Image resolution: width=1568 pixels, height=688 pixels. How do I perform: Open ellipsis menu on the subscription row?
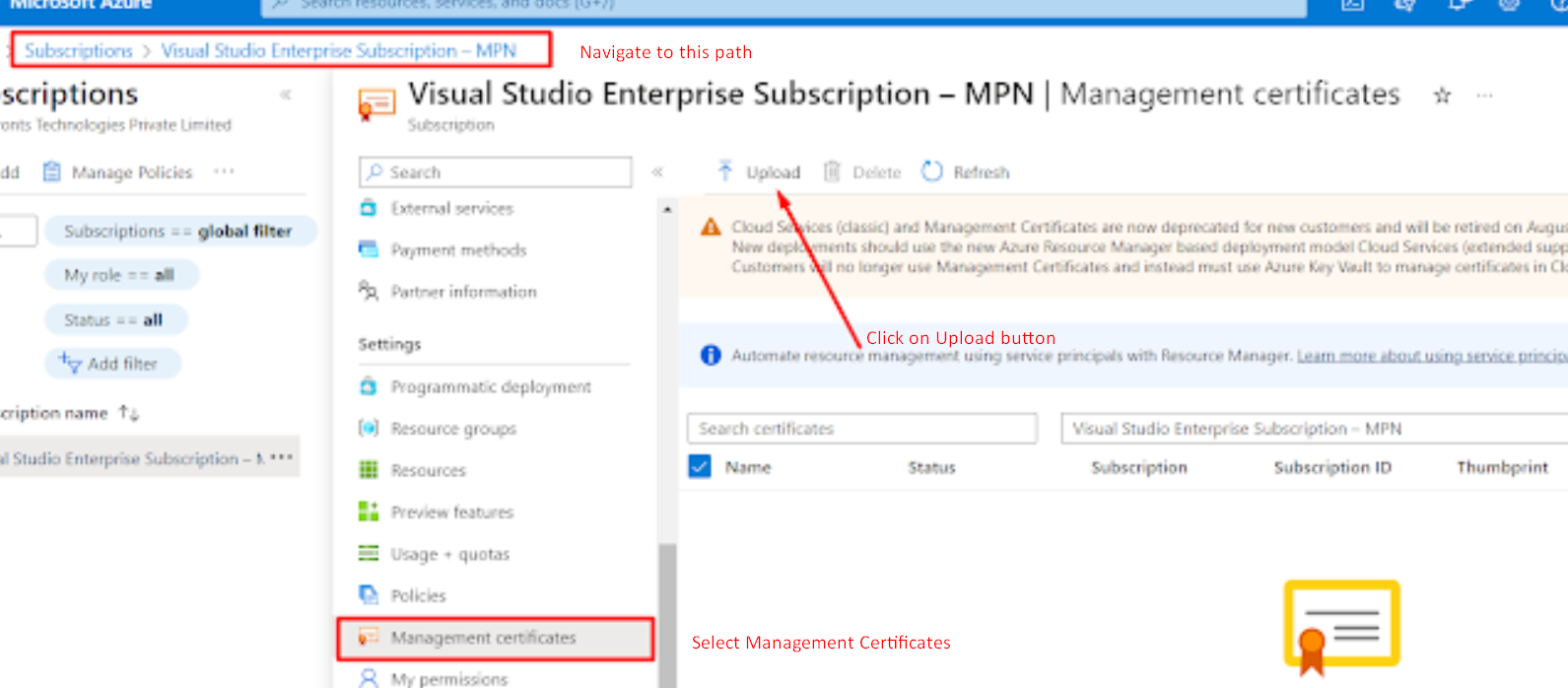[x=282, y=458]
